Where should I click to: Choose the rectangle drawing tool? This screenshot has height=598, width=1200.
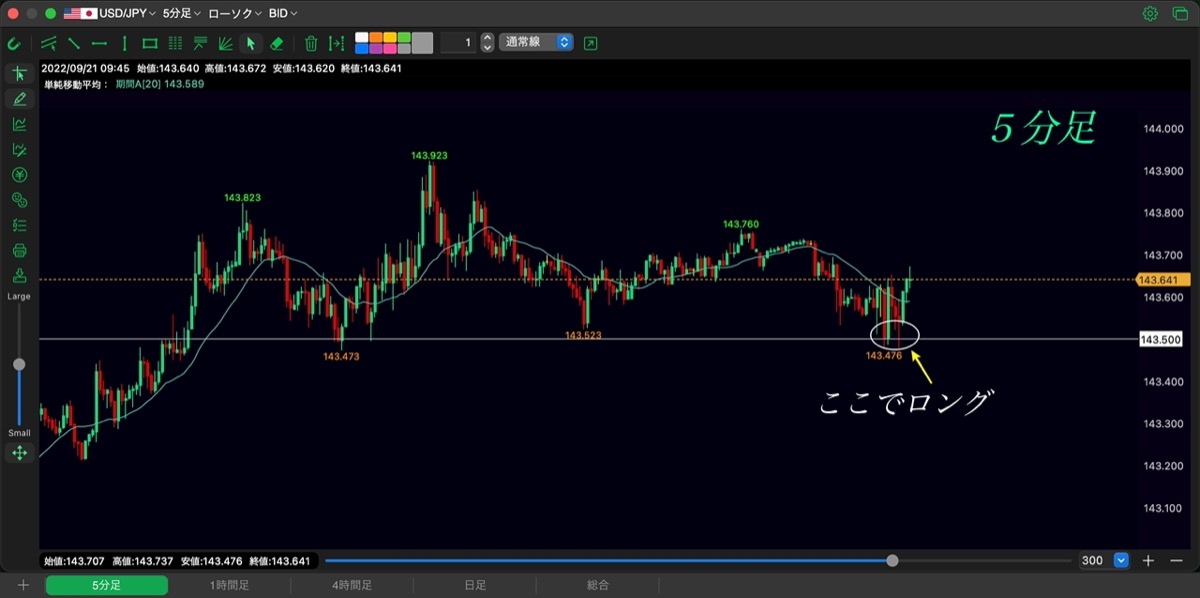[150, 43]
